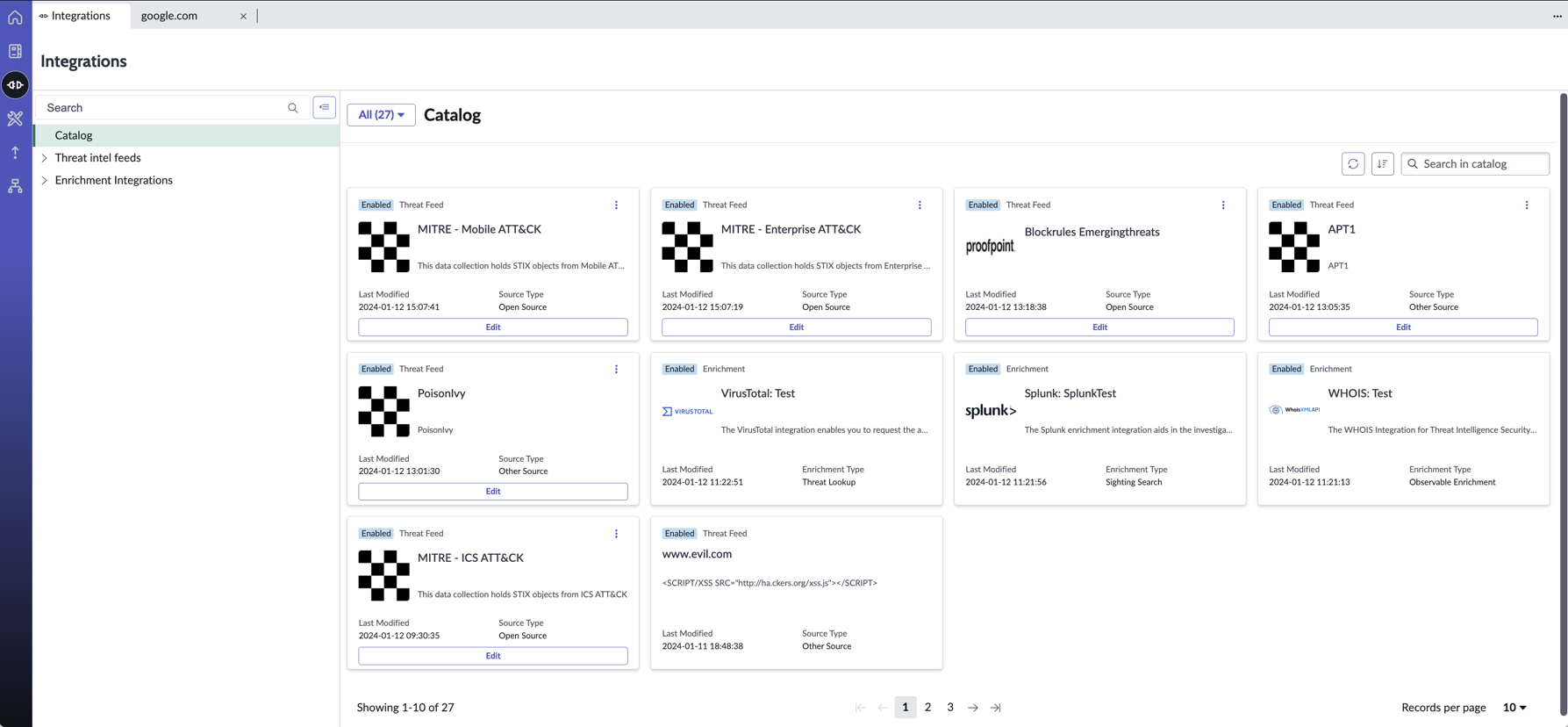Click the Search in catalog field

1475,164
